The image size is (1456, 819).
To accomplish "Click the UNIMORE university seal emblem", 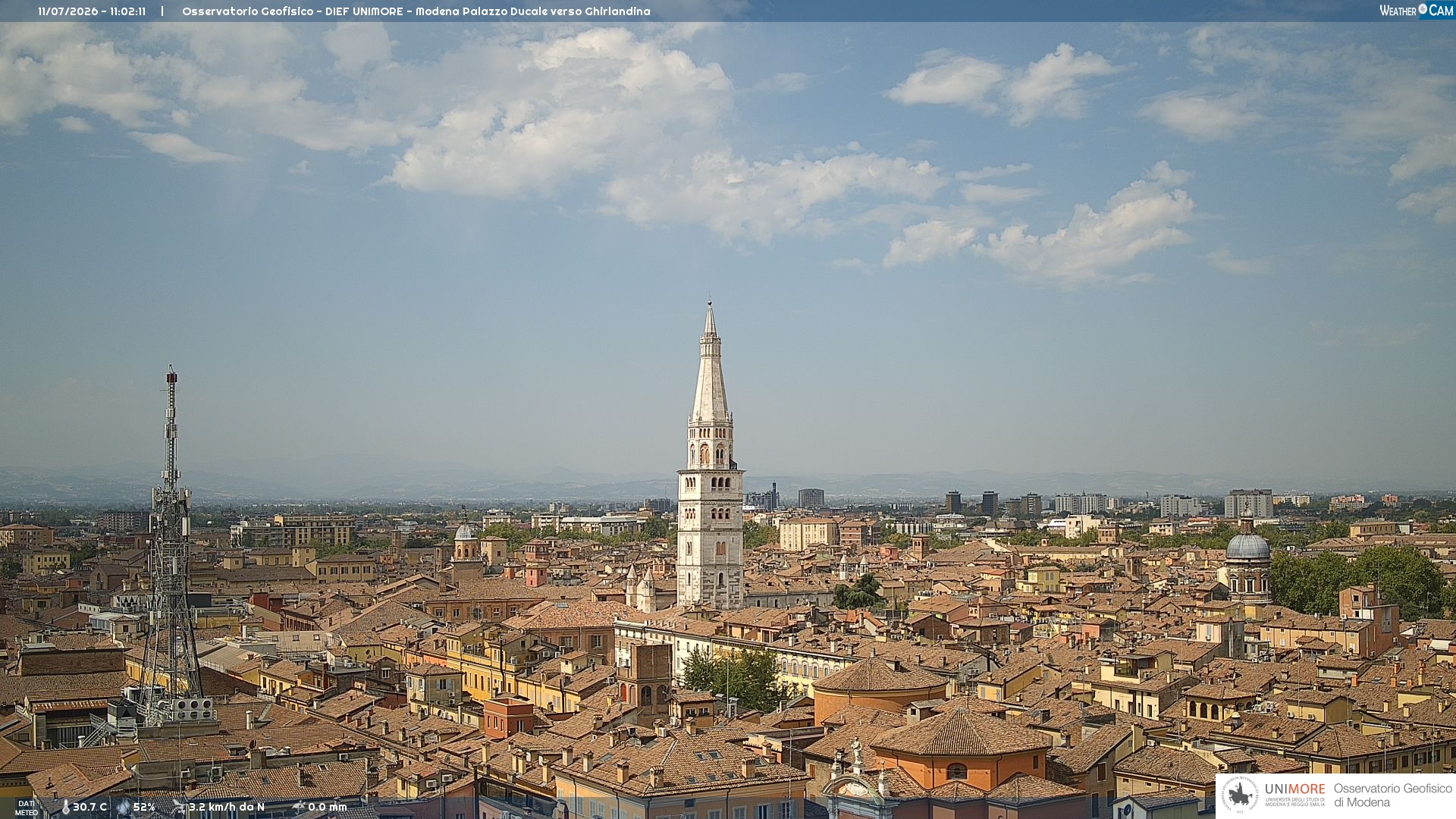I will tap(1241, 795).
